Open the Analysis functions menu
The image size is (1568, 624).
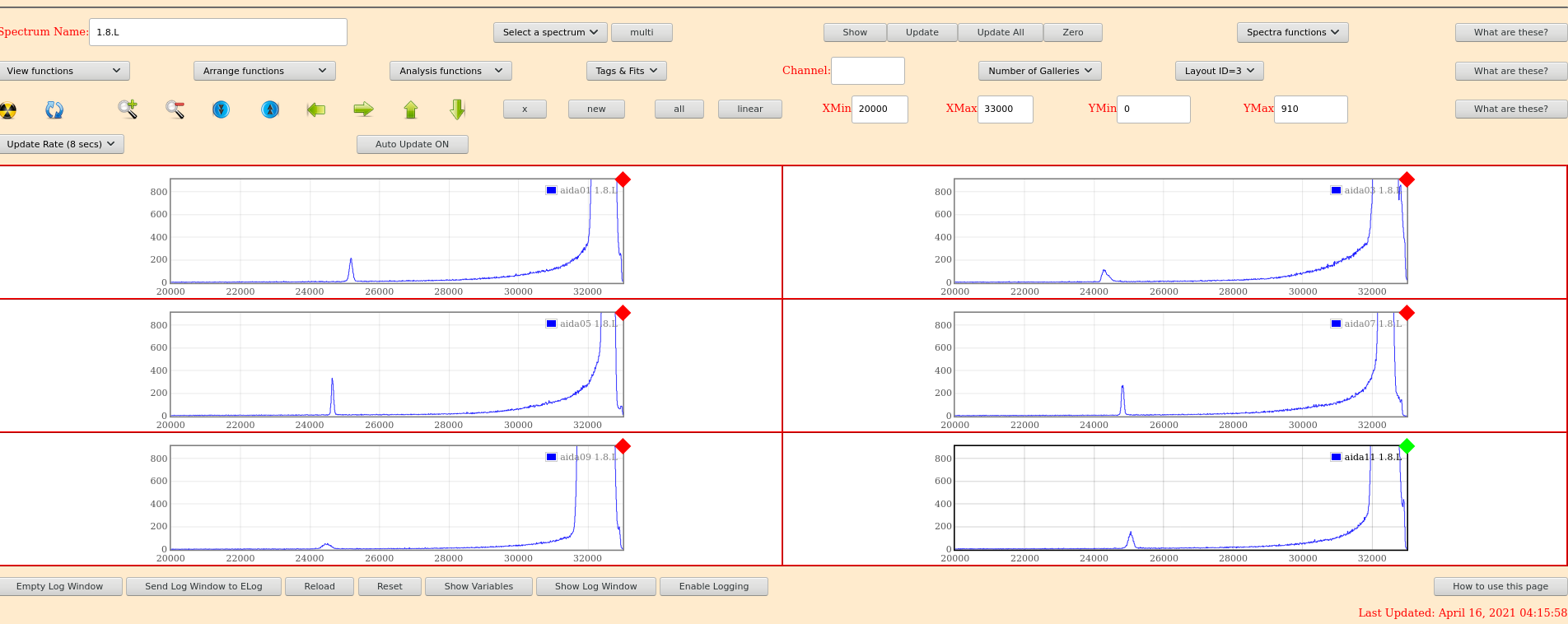point(450,71)
